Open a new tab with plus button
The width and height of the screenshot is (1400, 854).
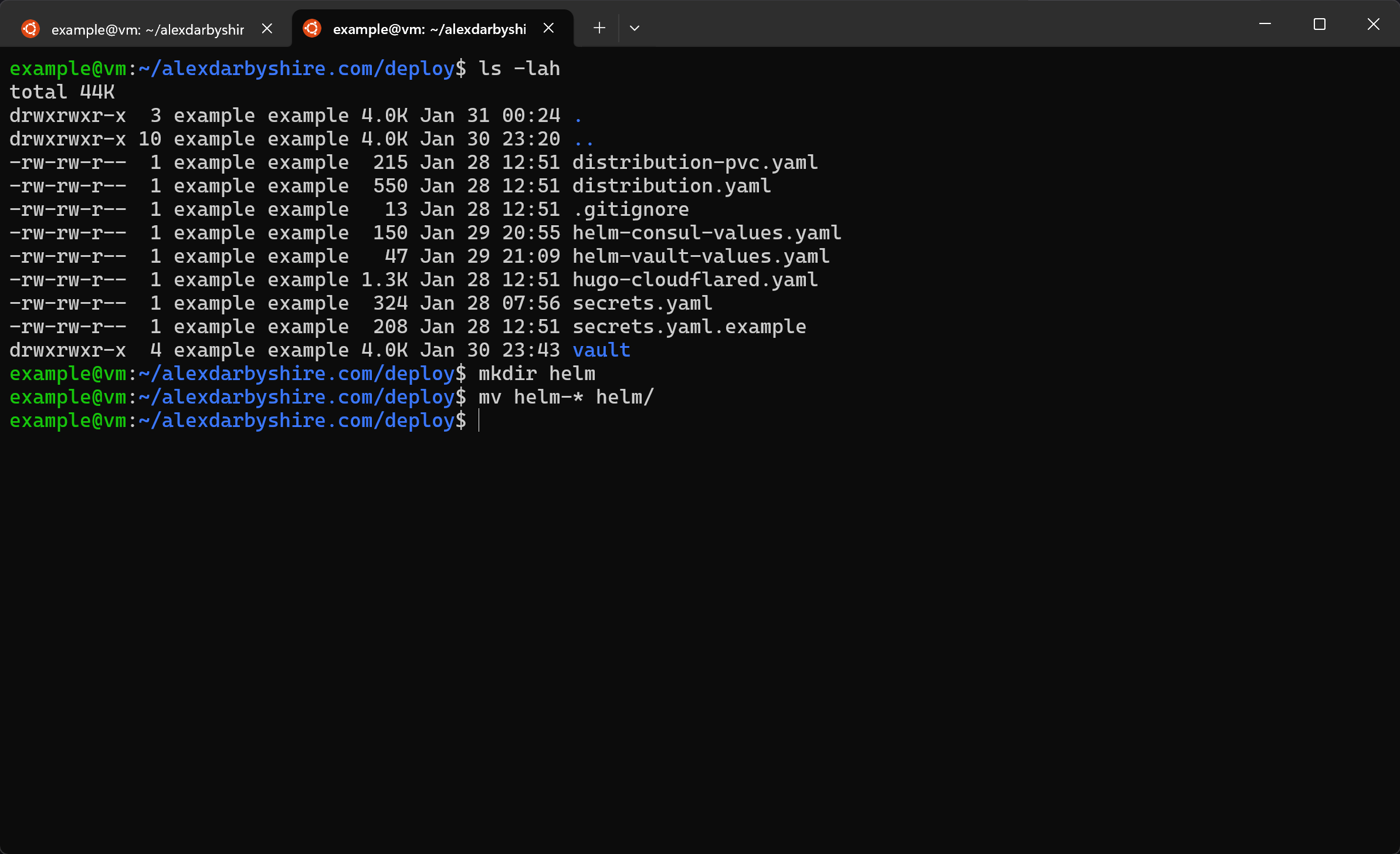click(x=599, y=28)
